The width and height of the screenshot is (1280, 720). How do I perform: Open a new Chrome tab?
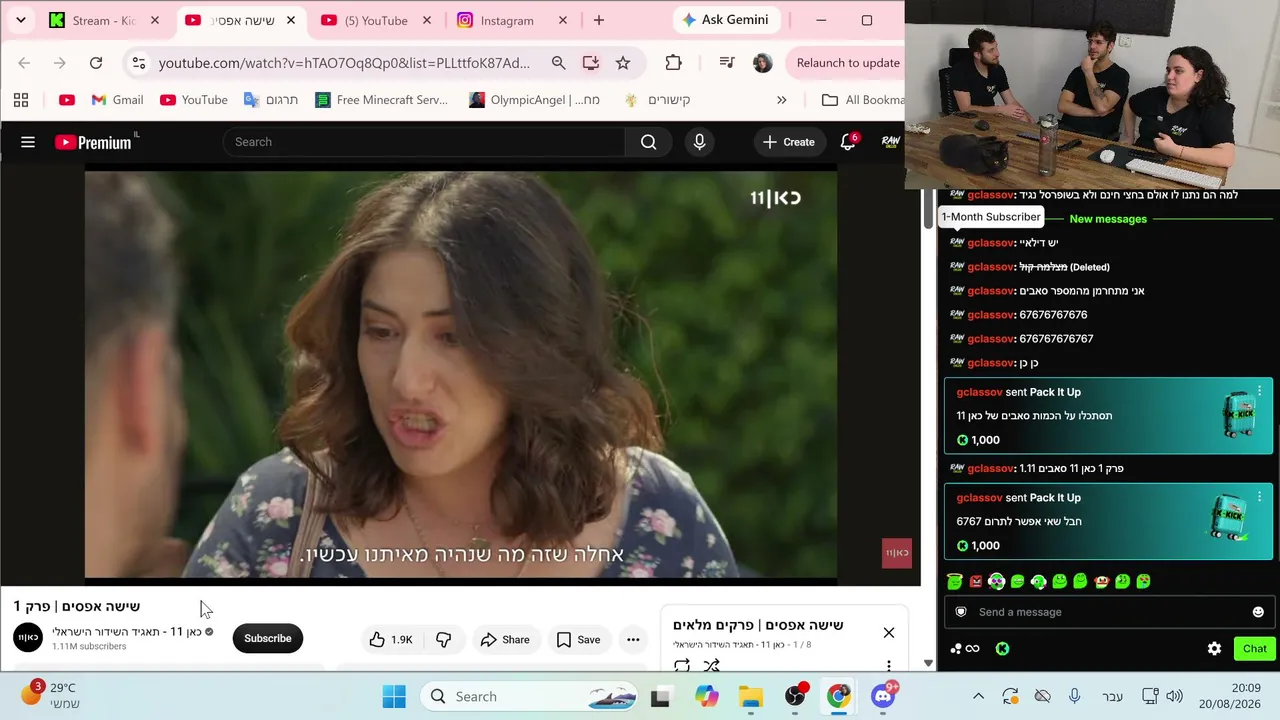pyautogui.click(x=598, y=20)
